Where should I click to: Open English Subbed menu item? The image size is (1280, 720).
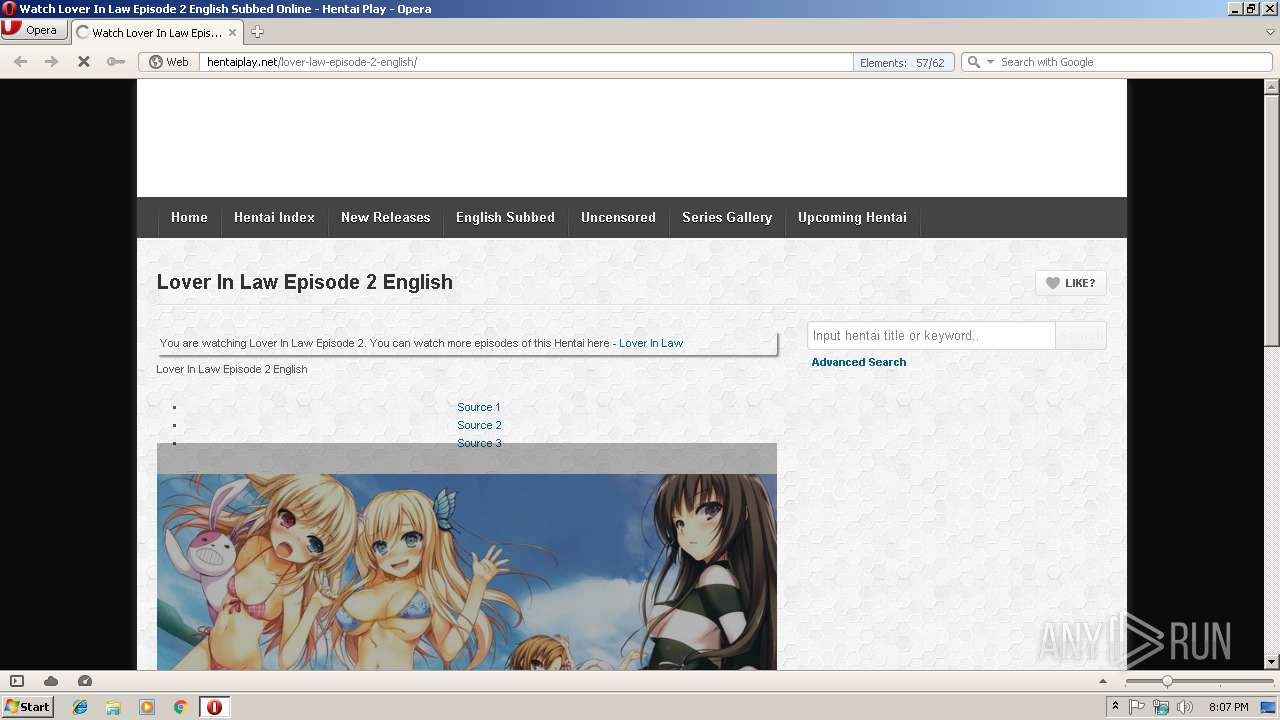point(505,217)
